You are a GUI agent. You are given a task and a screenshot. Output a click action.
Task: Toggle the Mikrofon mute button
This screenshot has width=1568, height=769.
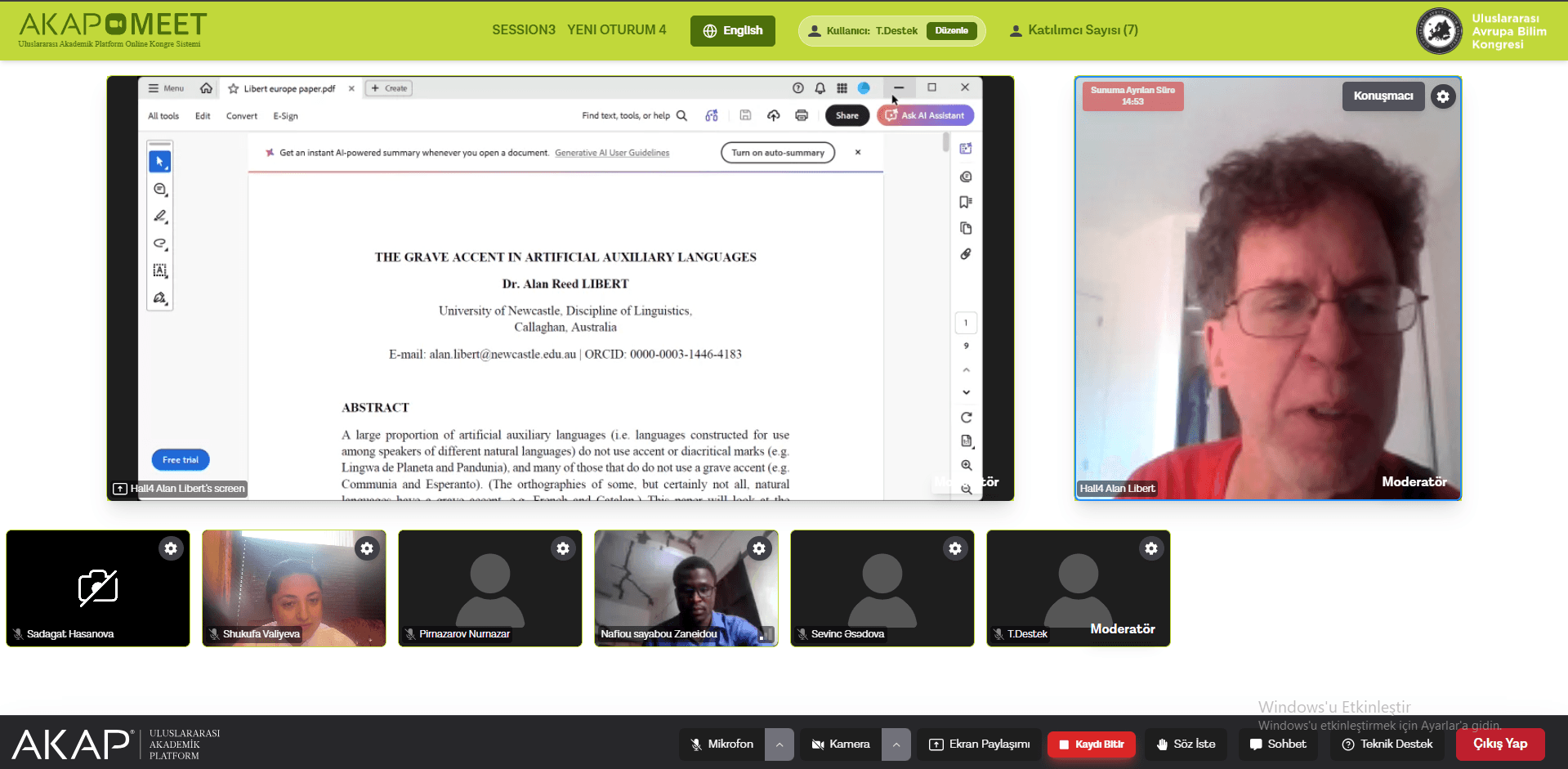[x=722, y=744]
